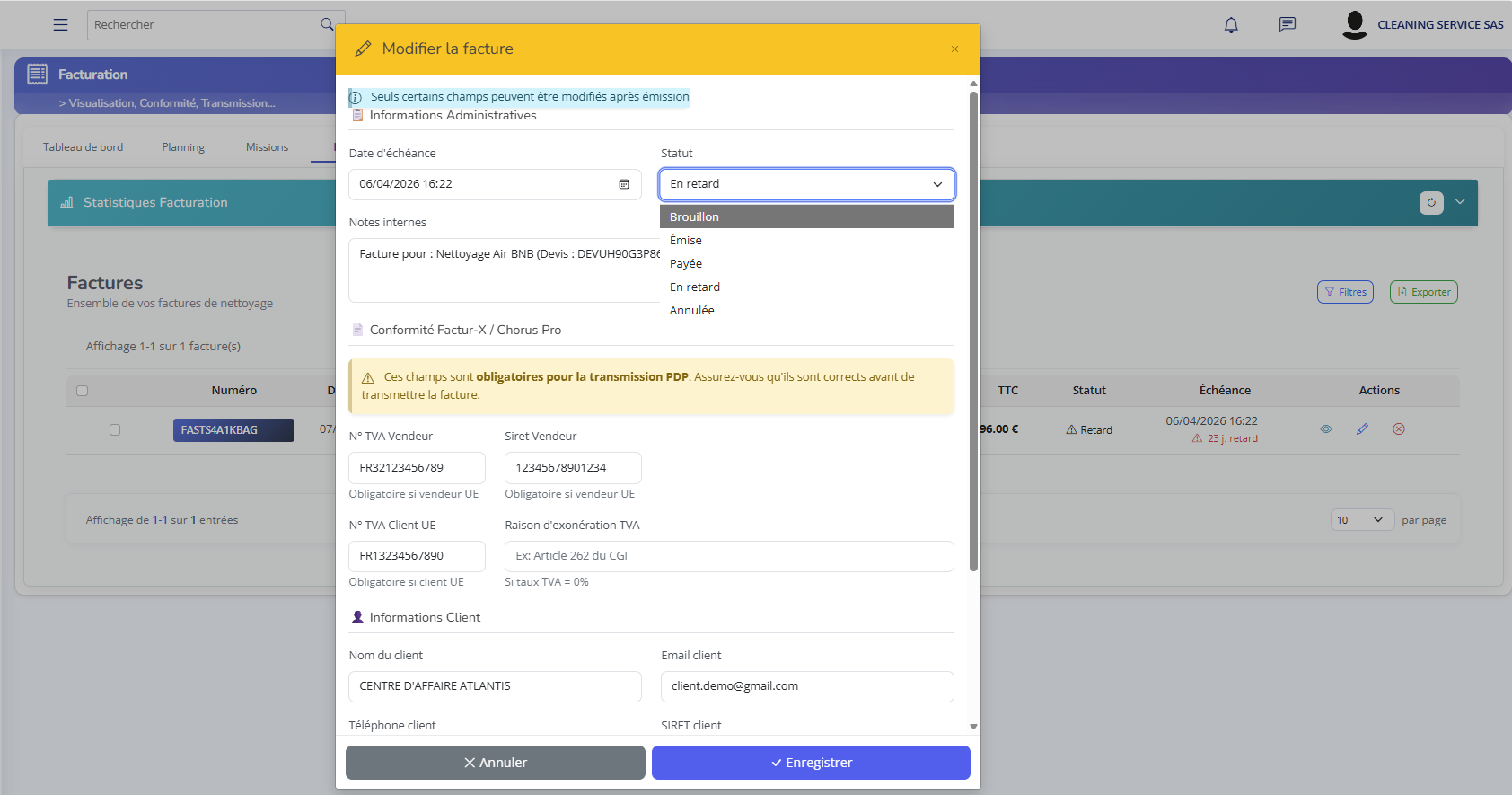The image size is (1512, 795).
Task: Click the refresh statistics icon
Action: point(1431,203)
